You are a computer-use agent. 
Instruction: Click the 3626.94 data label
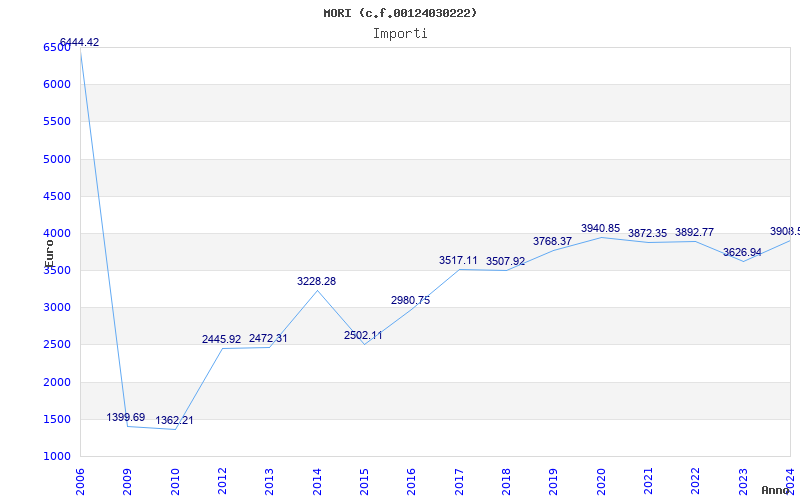[x=742, y=252]
